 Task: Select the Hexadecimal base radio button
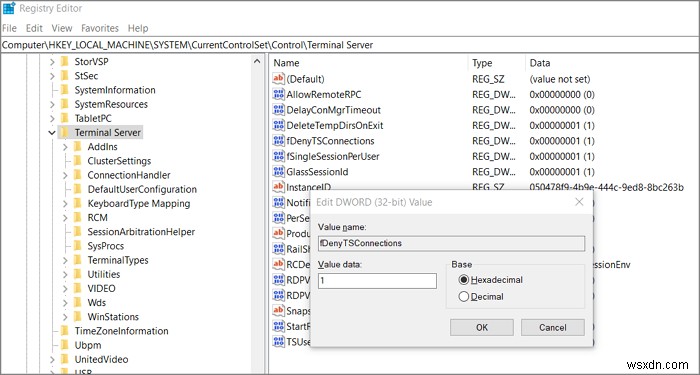pos(464,280)
